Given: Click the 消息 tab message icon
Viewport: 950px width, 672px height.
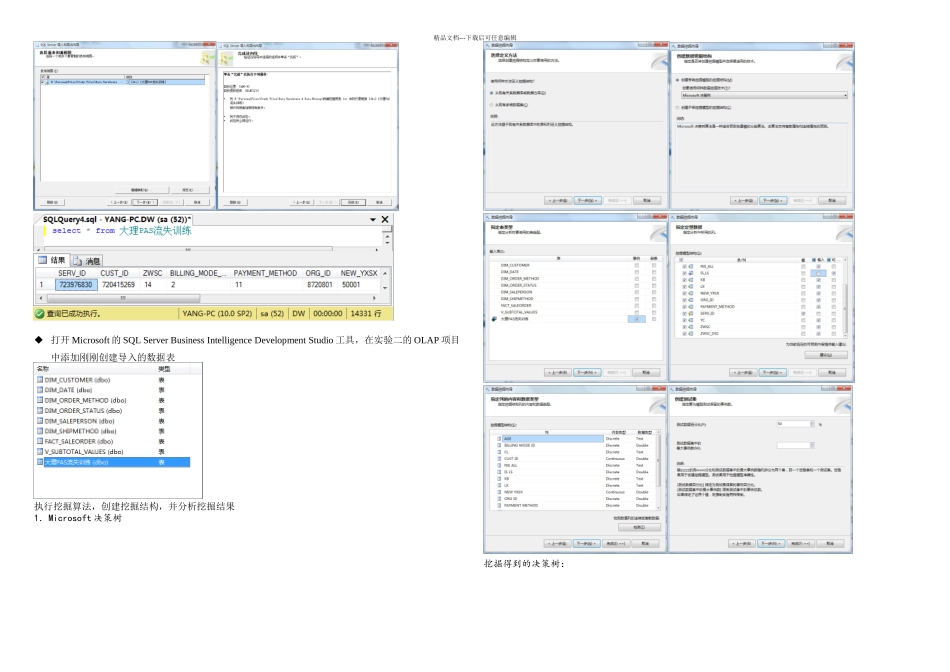Looking at the screenshot, I should (78, 261).
